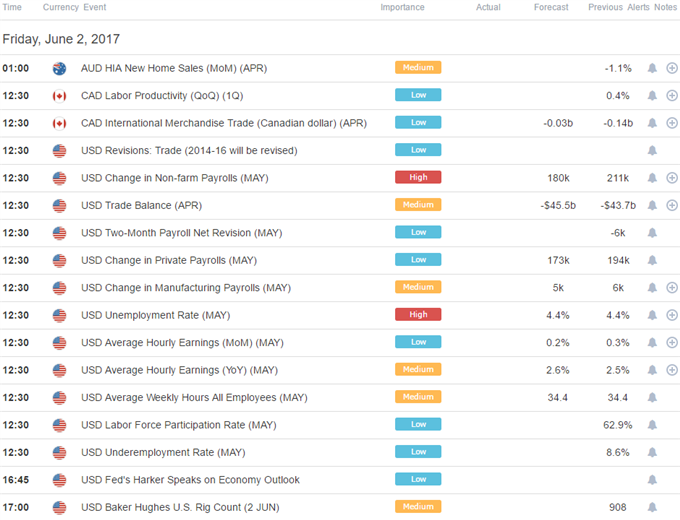Open USD Change in Non-farm Payrolls (MAY) event
680x520 pixels.
(175, 178)
